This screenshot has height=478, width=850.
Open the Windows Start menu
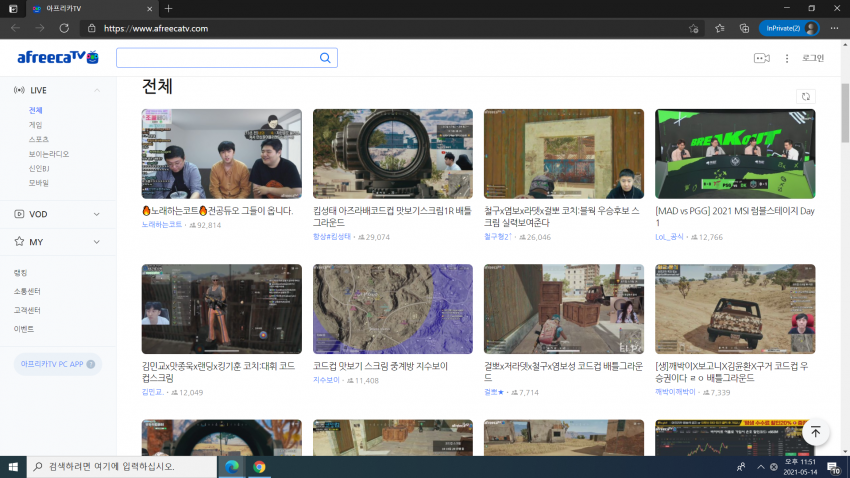13,467
